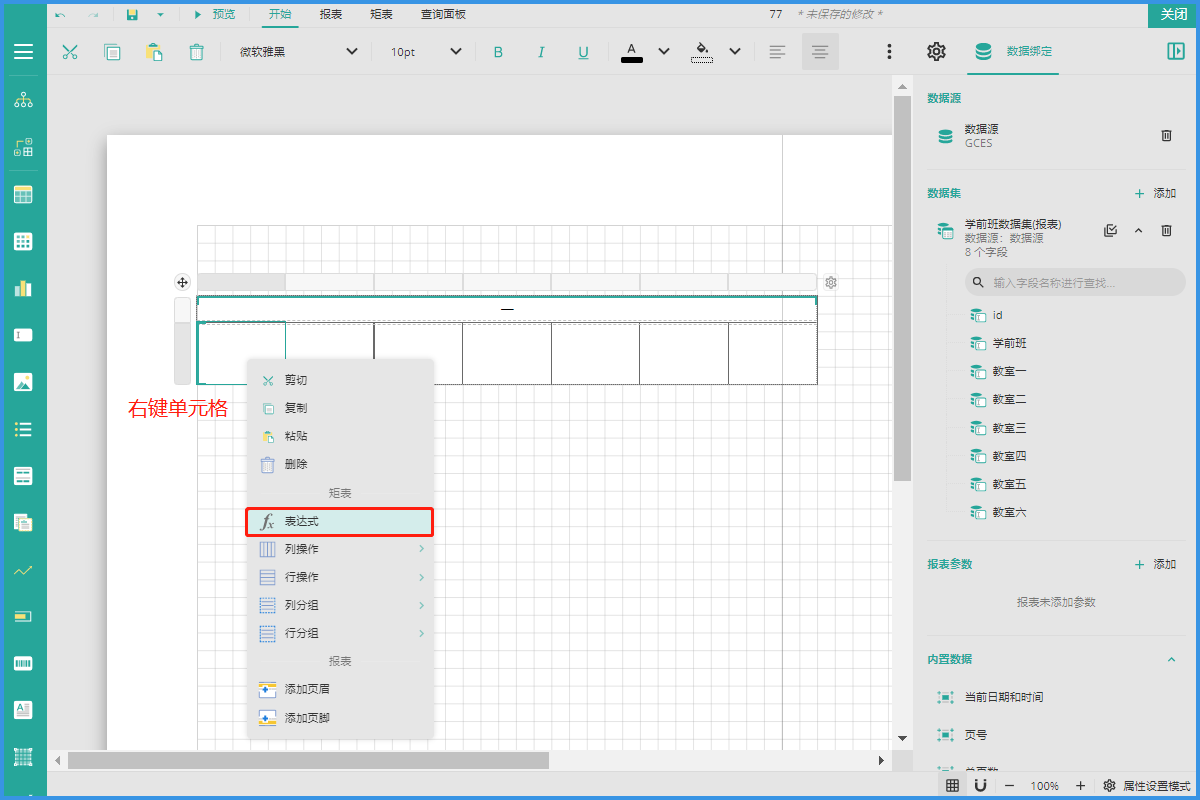This screenshot has height=800, width=1200.
Task: Toggle bold formatting
Action: [498, 52]
